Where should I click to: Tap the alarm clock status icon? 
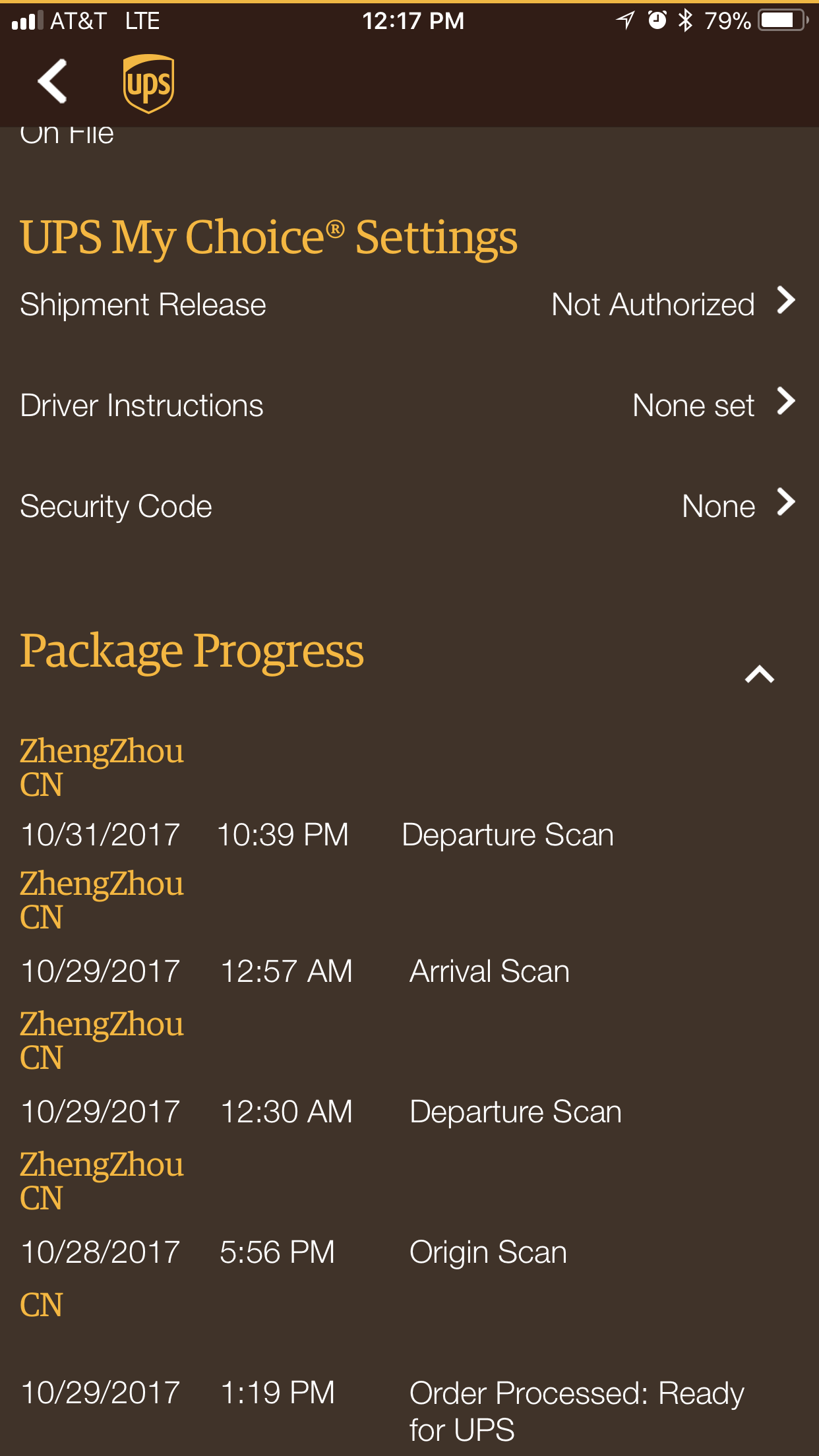(657, 20)
